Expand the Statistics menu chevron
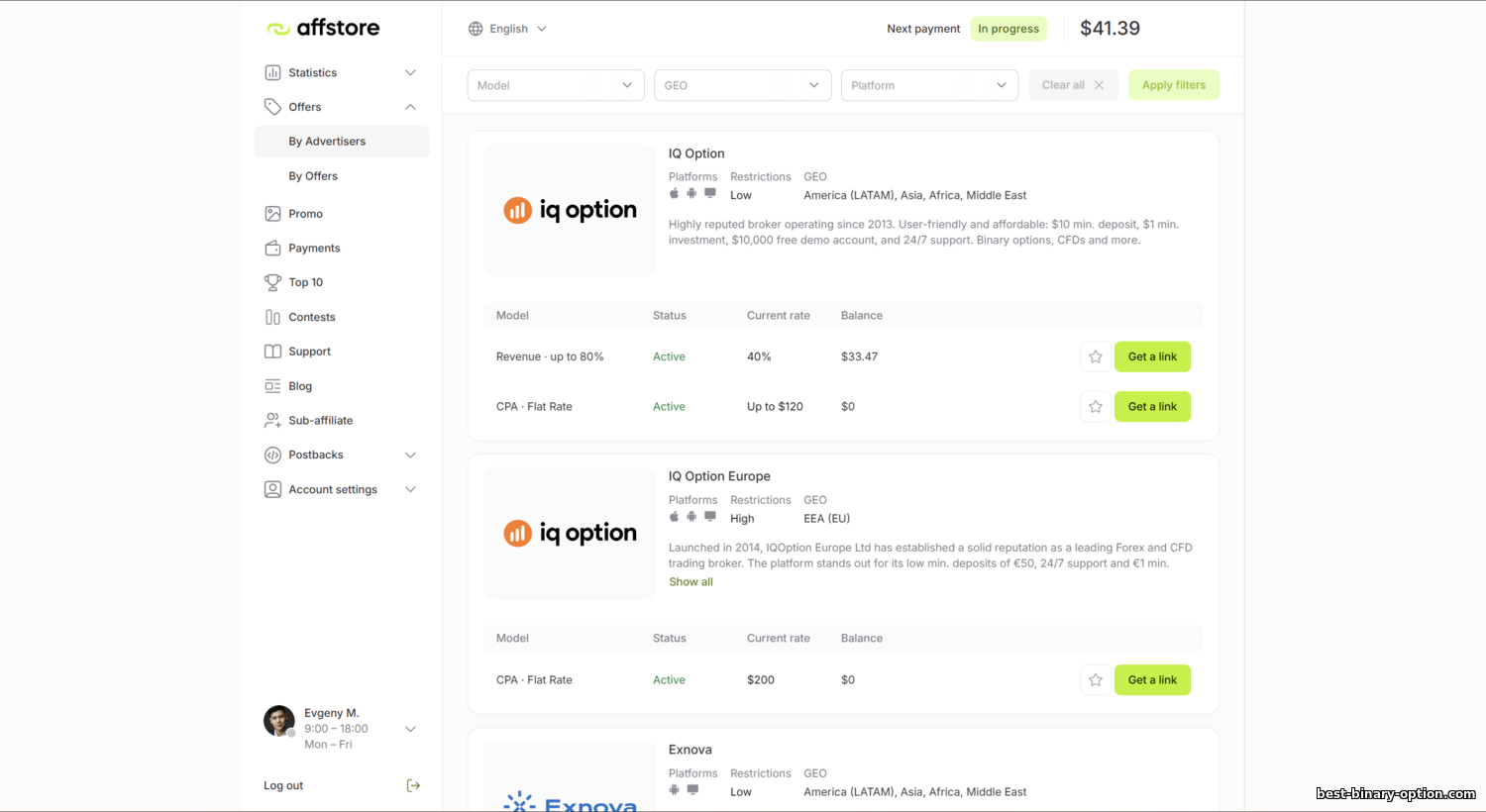Image resolution: width=1486 pixels, height=812 pixels. [410, 72]
